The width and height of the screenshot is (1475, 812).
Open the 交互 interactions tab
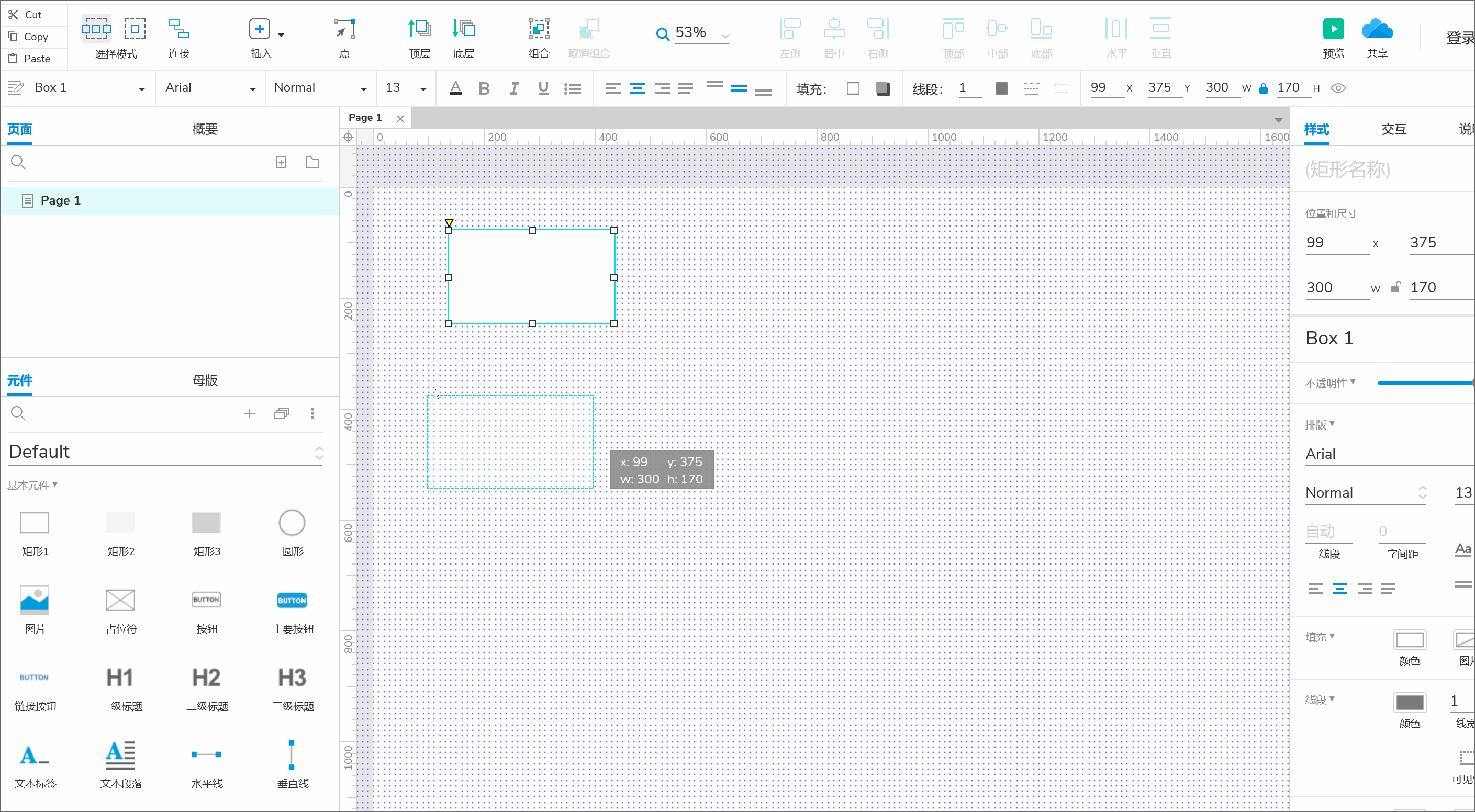tap(1393, 129)
